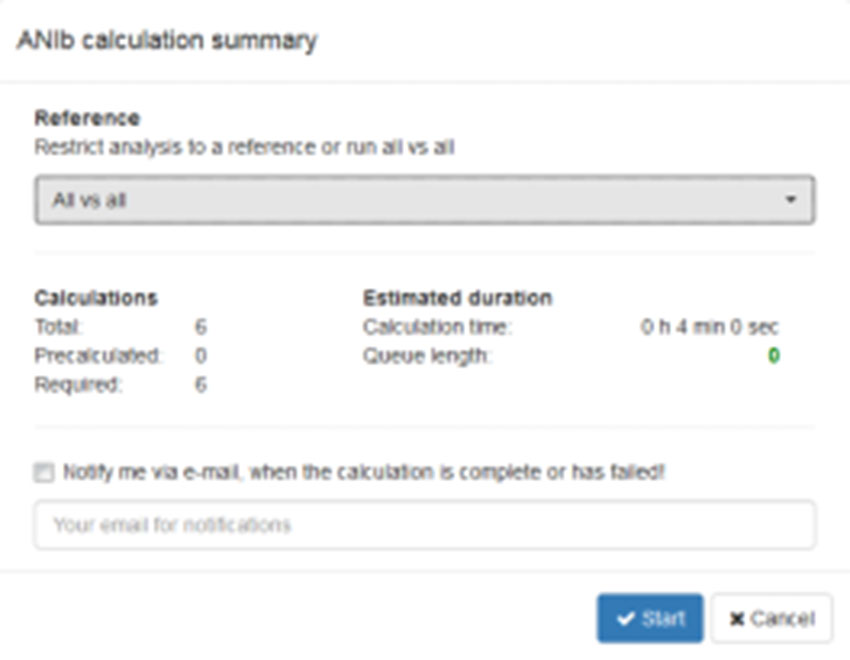Click the 'Restrict analysis to a reference' description

(x=244, y=147)
